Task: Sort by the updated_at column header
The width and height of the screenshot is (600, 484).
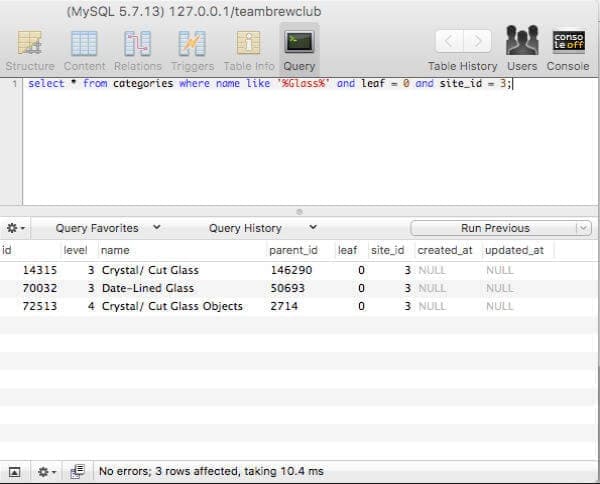Action: click(x=518, y=250)
